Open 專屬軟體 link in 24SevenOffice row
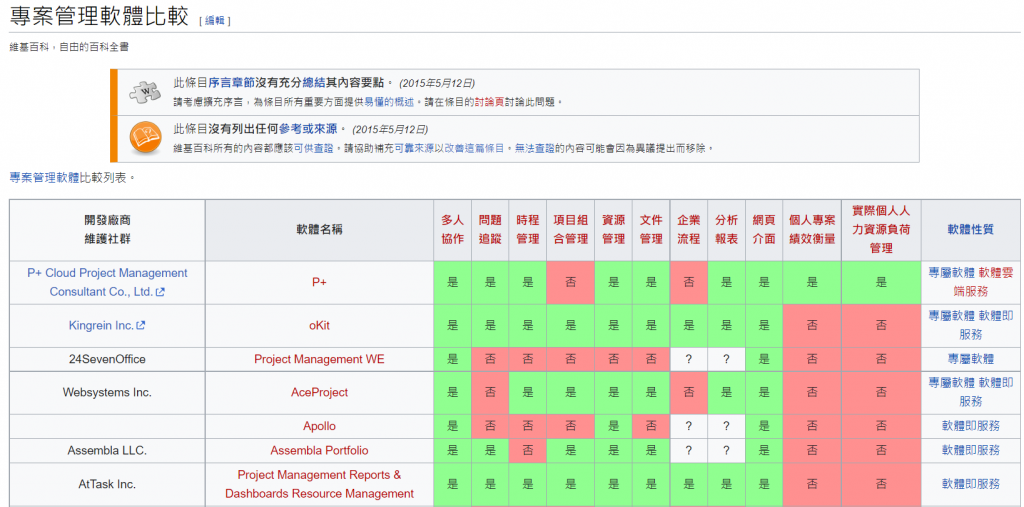The width and height of the screenshot is (1024, 507). coord(970,359)
